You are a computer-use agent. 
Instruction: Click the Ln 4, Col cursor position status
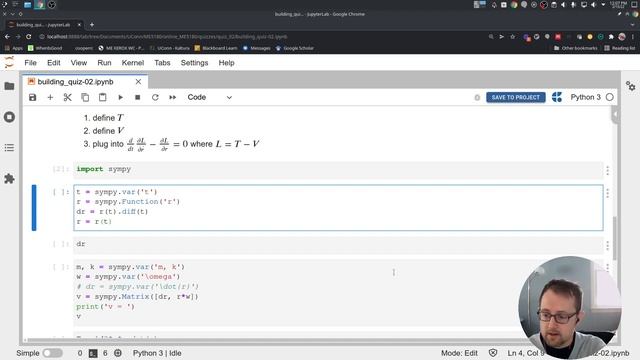click(x=526, y=353)
